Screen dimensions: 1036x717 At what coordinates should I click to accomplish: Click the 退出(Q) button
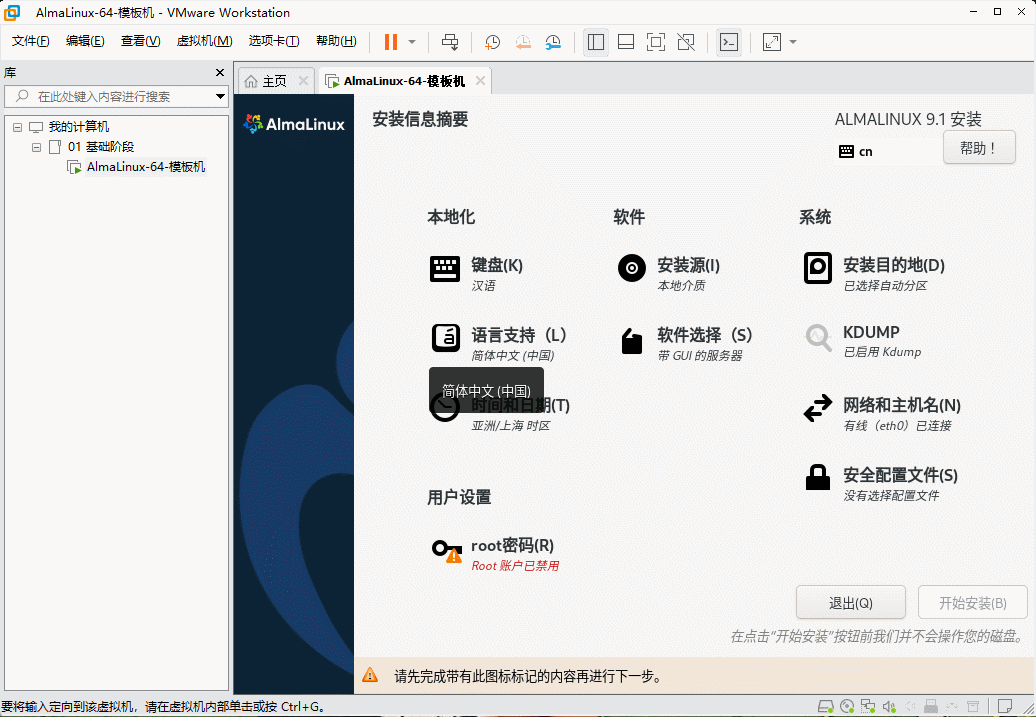pos(850,602)
